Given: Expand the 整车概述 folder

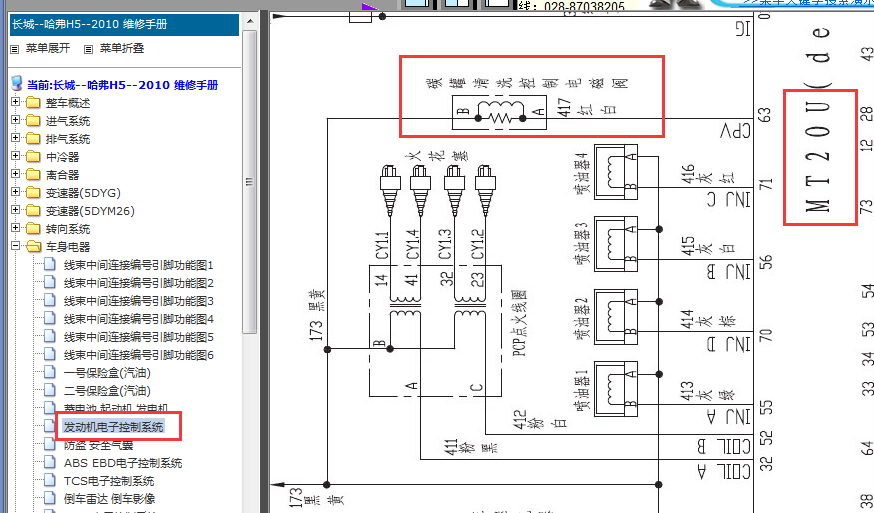Looking at the screenshot, I should point(16,102).
